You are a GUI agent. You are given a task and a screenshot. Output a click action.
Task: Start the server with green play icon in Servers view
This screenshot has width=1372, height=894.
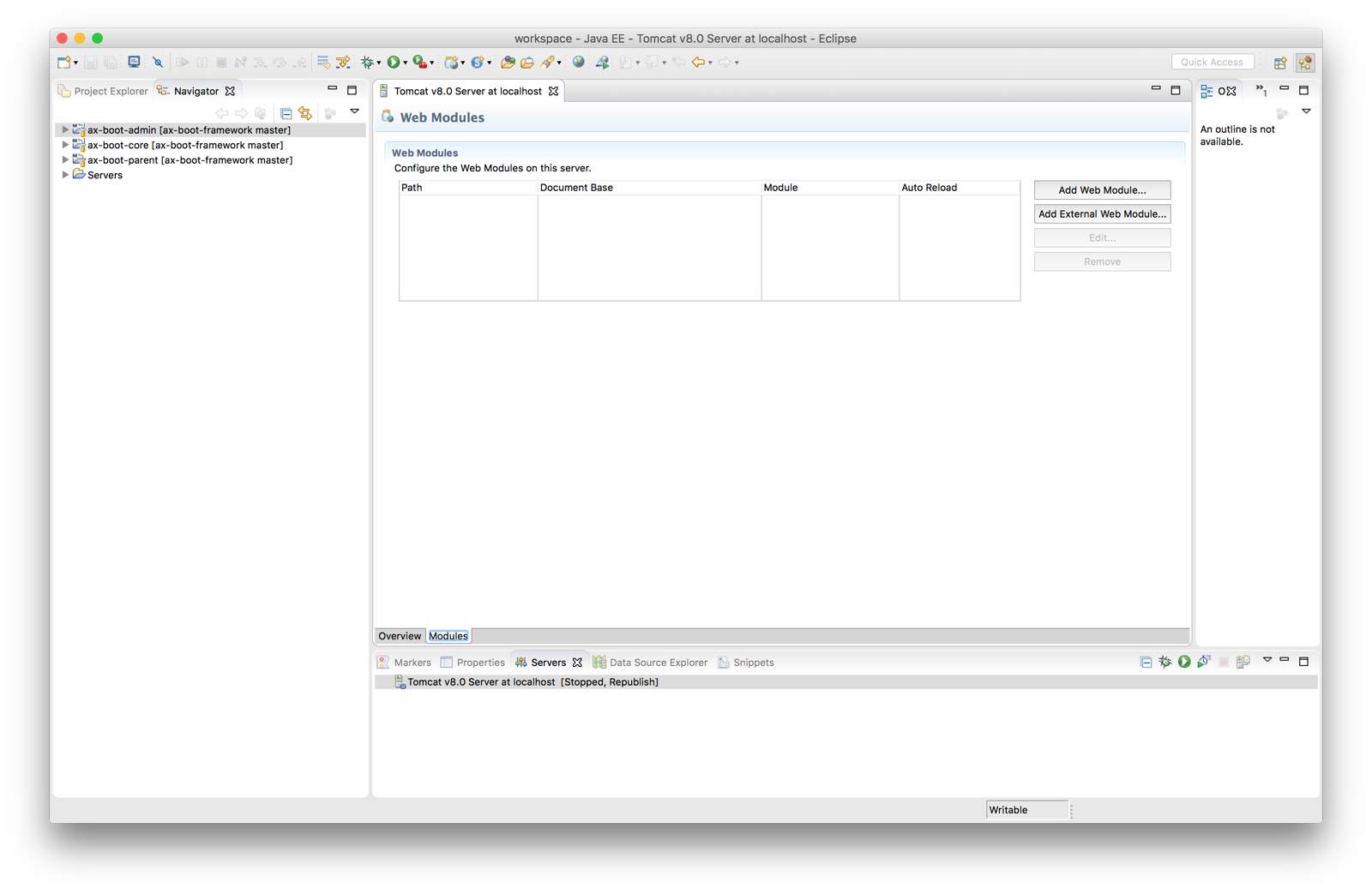point(1184,662)
